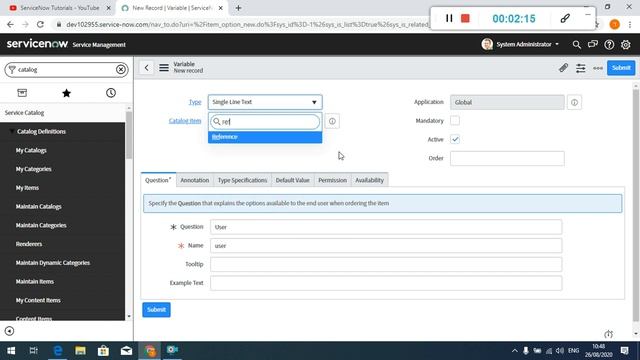Clear the catalog navigation filter
Viewport: 640px width, 360px height.
coord(120,70)
